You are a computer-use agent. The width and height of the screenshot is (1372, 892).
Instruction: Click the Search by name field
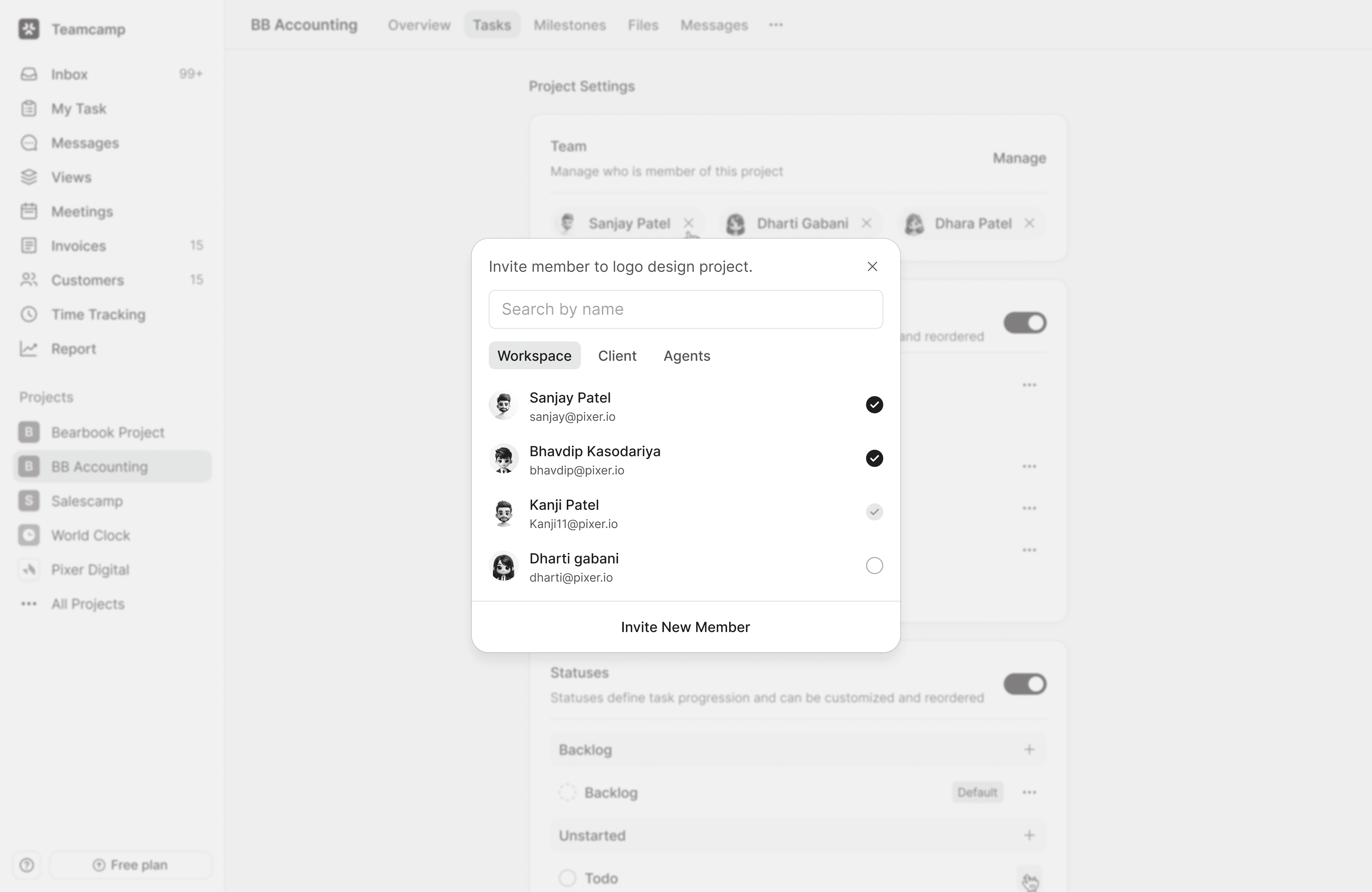coord(685,309)
